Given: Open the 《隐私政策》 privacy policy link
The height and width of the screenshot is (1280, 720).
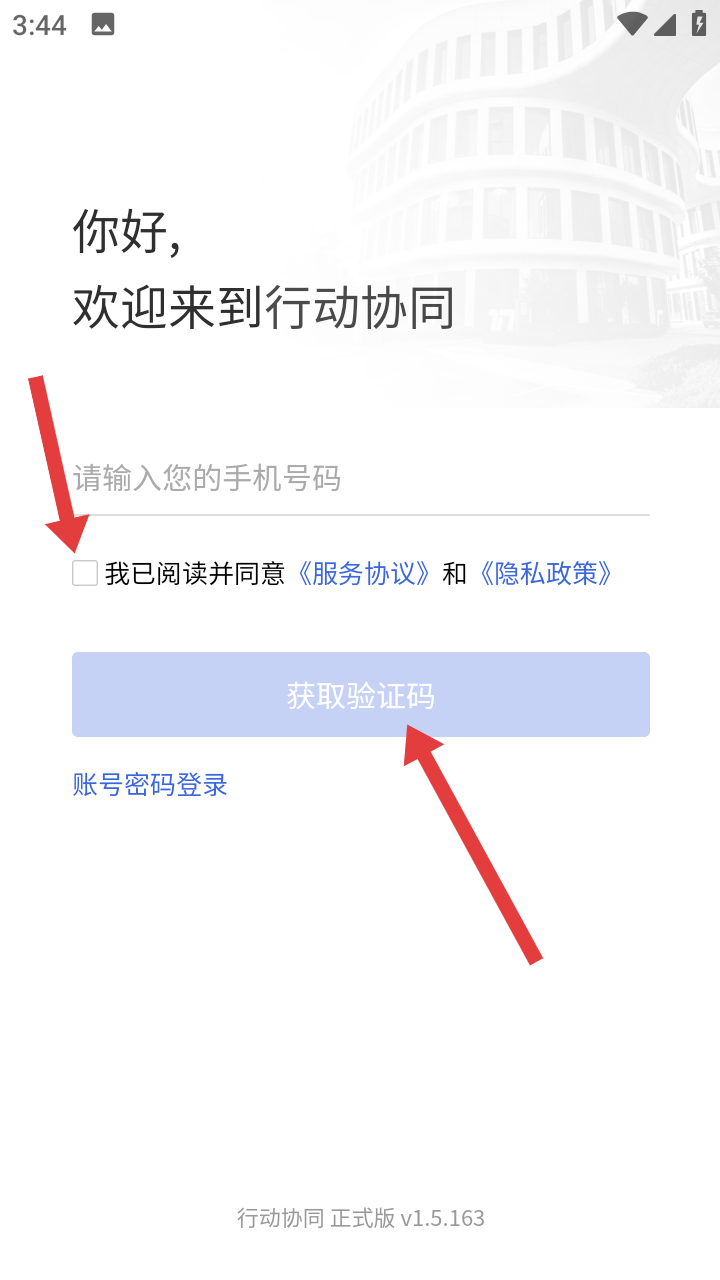Looking at the screenshot, I should 545,573.
